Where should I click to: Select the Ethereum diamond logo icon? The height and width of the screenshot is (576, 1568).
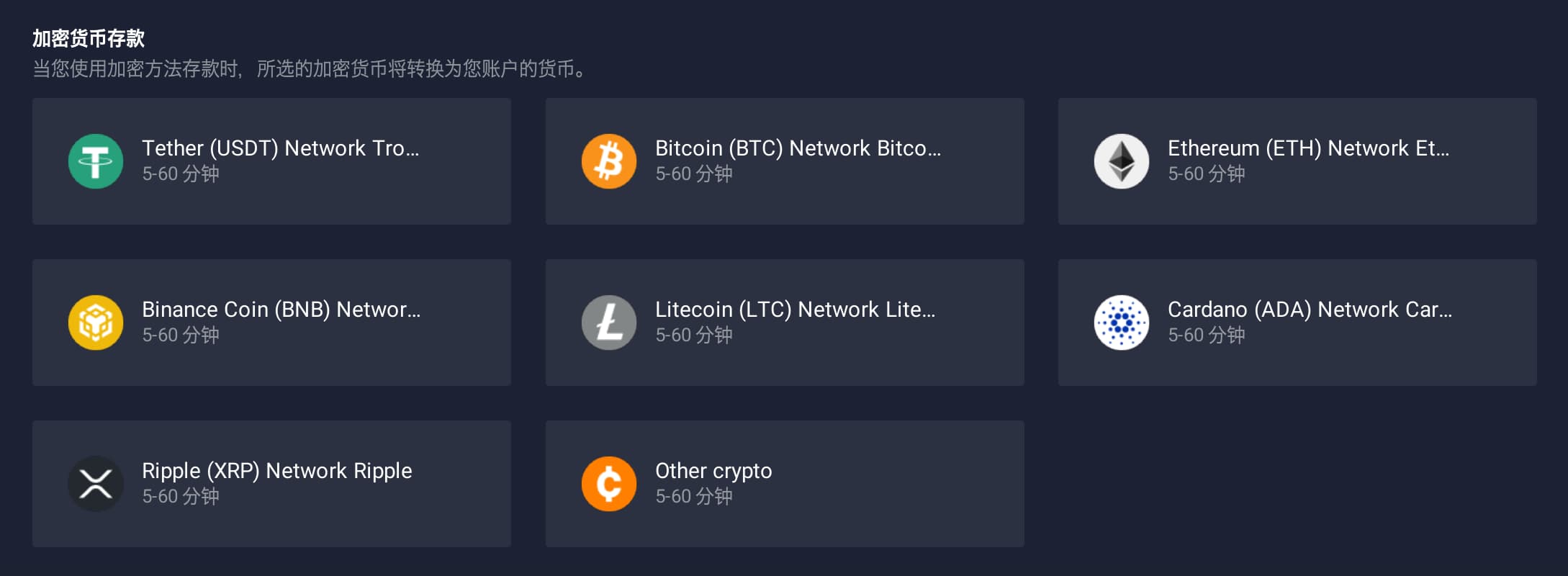click(1122, 161)
